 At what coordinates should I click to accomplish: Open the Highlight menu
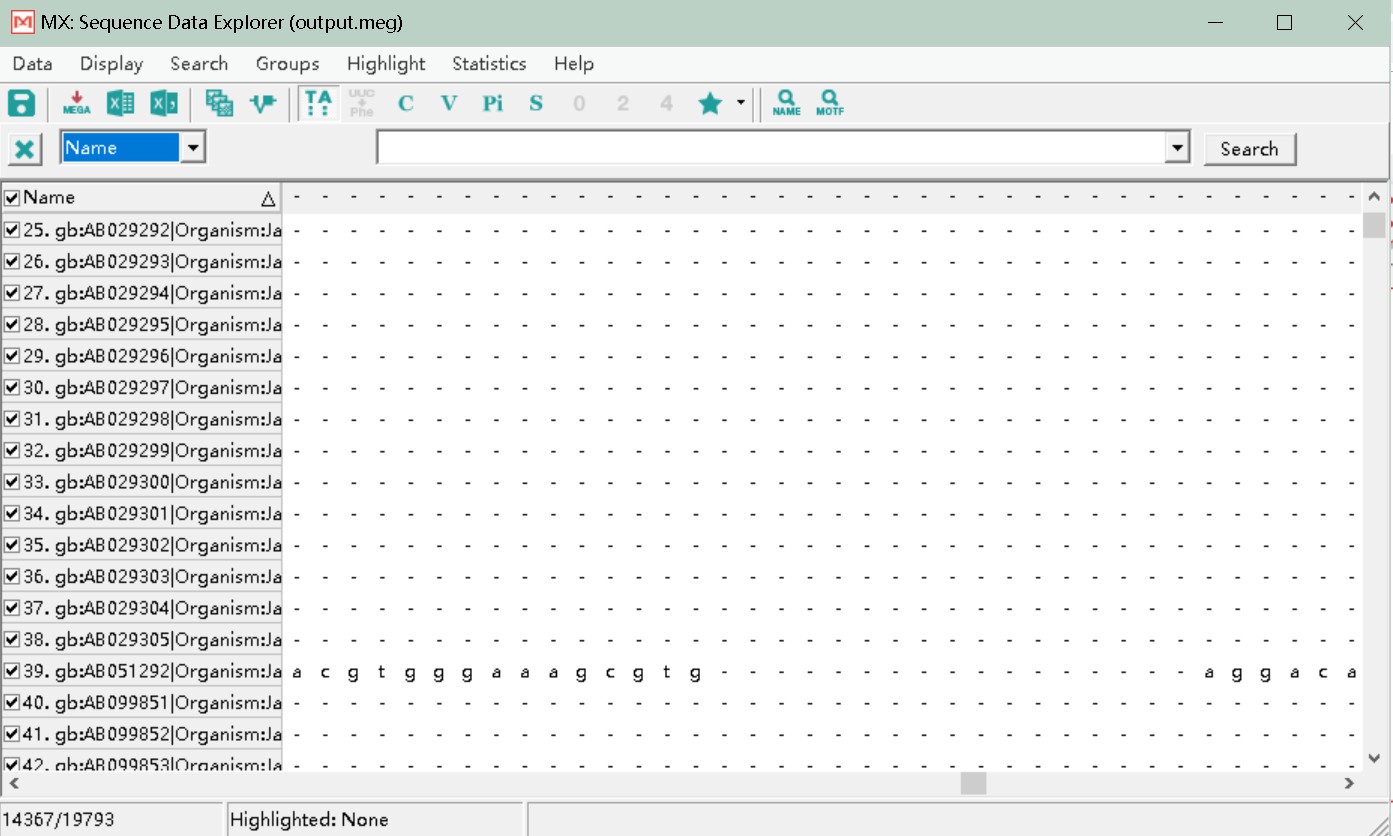pyautogui.click(x=386, y=64)
